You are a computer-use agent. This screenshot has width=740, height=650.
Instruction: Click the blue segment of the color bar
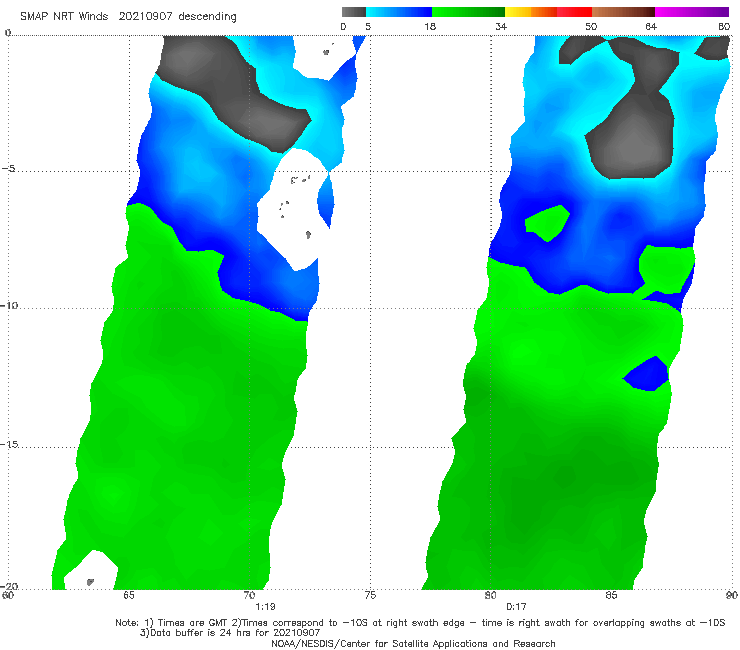(399, 12)
